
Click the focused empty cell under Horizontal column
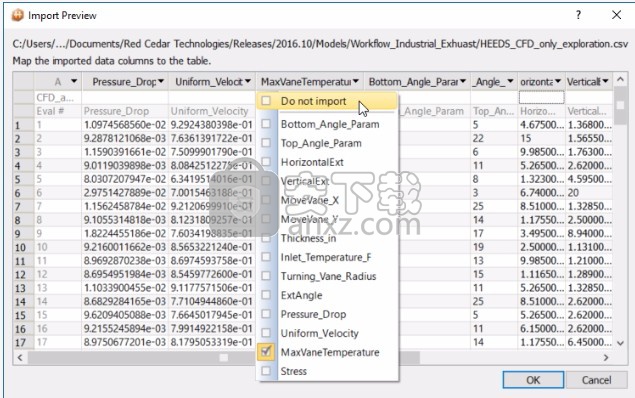tap(541, 97)
